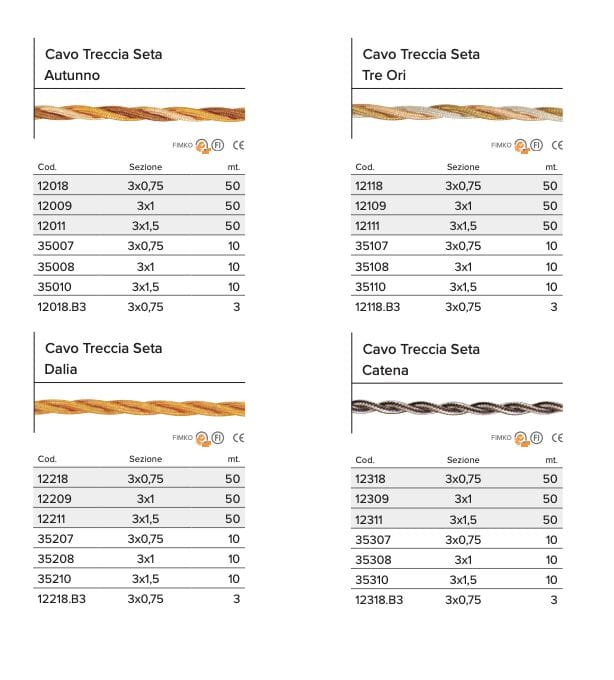Viewport: 614px width, 680px height.
Task: Open the Cavo Treccia Seta Catena heading
Action: tap(421, 359)
